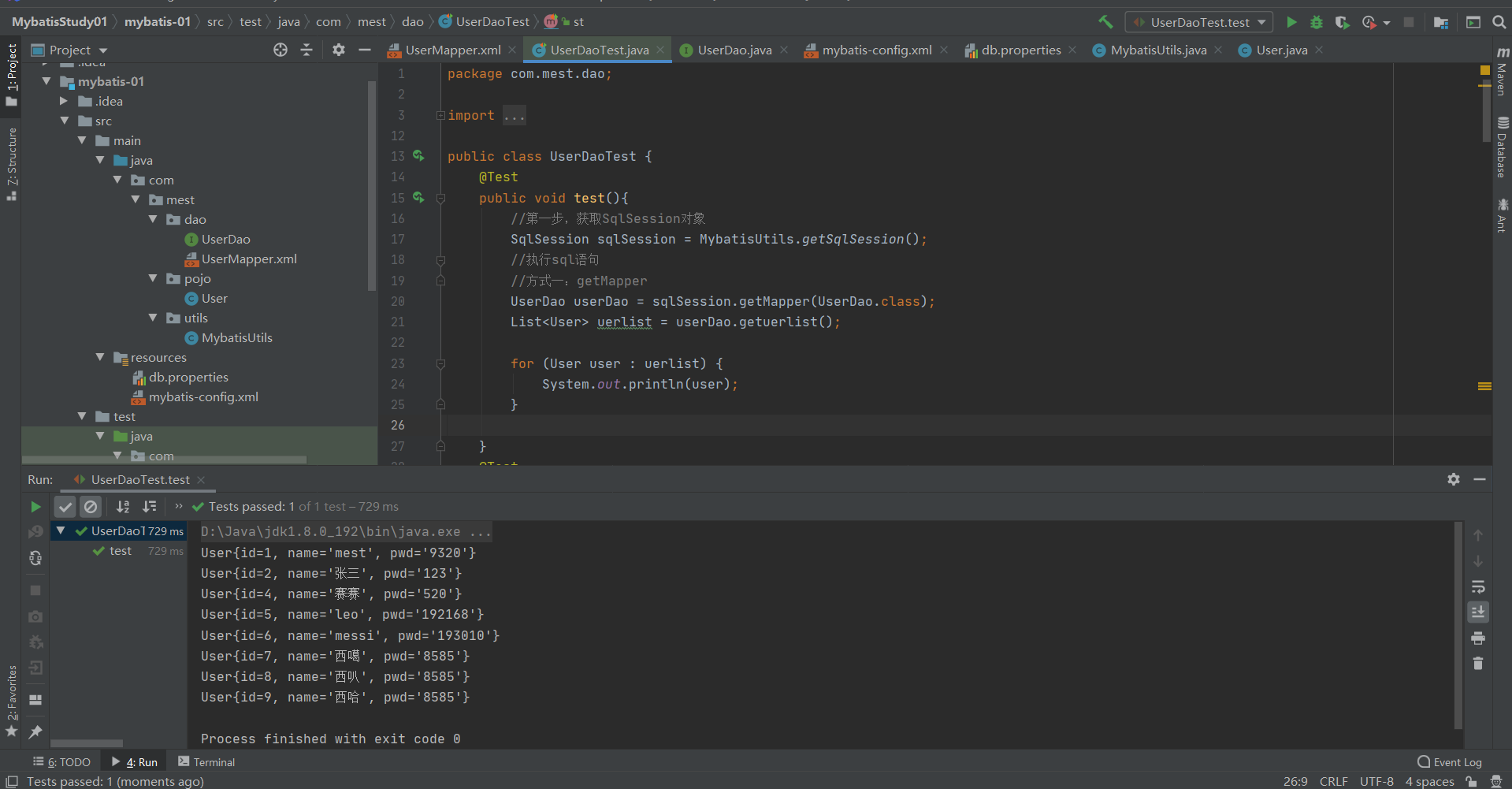This screenshot has width=1512, height=789.
Task: Click the UTF-8 encoding in status bar
Action: coord(1376,781)
